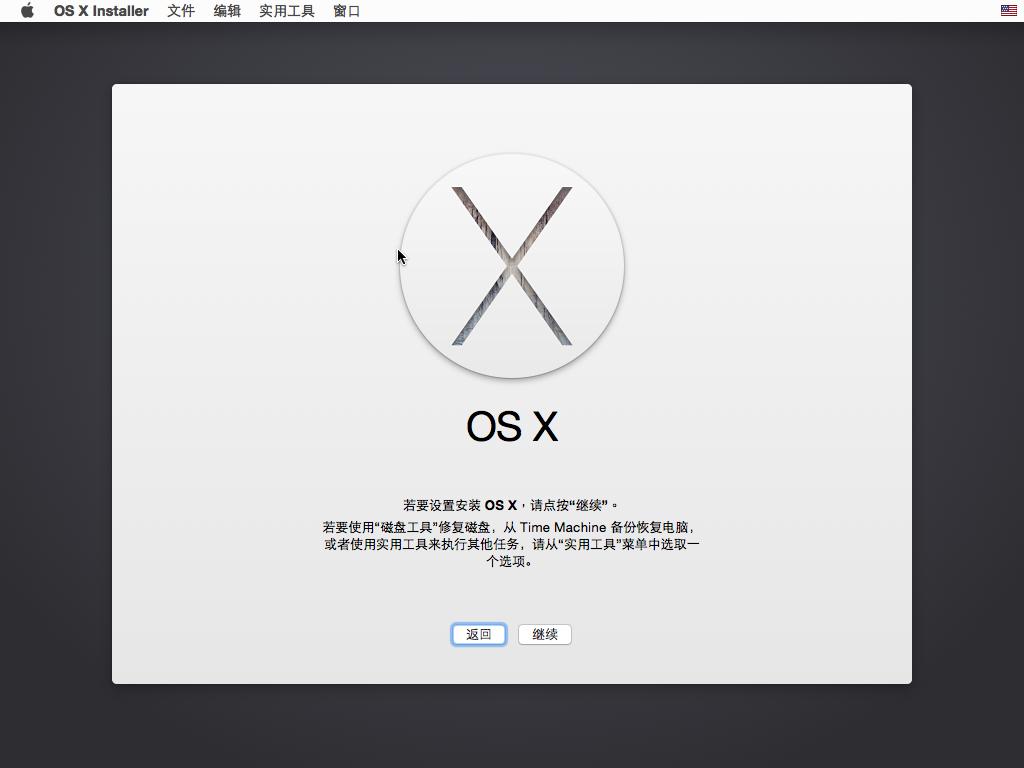Open the Apple menu

pyautogui.click(x=27, y=10)
